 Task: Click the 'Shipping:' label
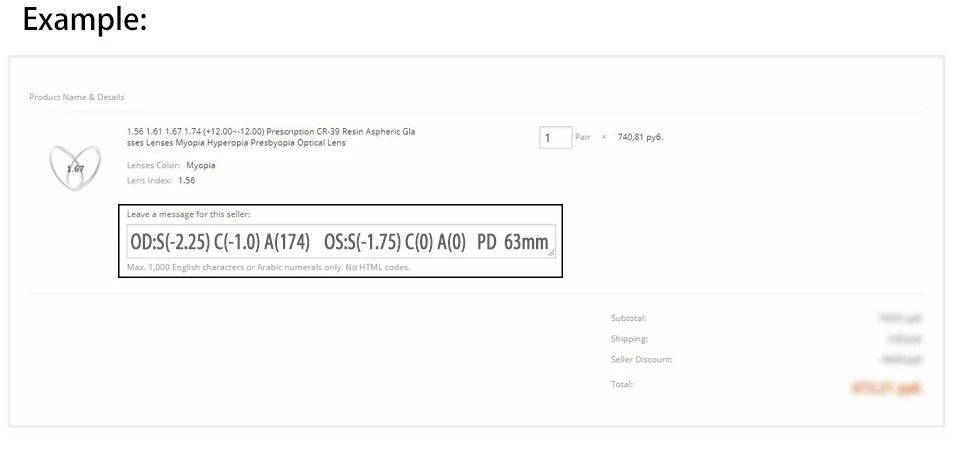click(x=629, y=339)
